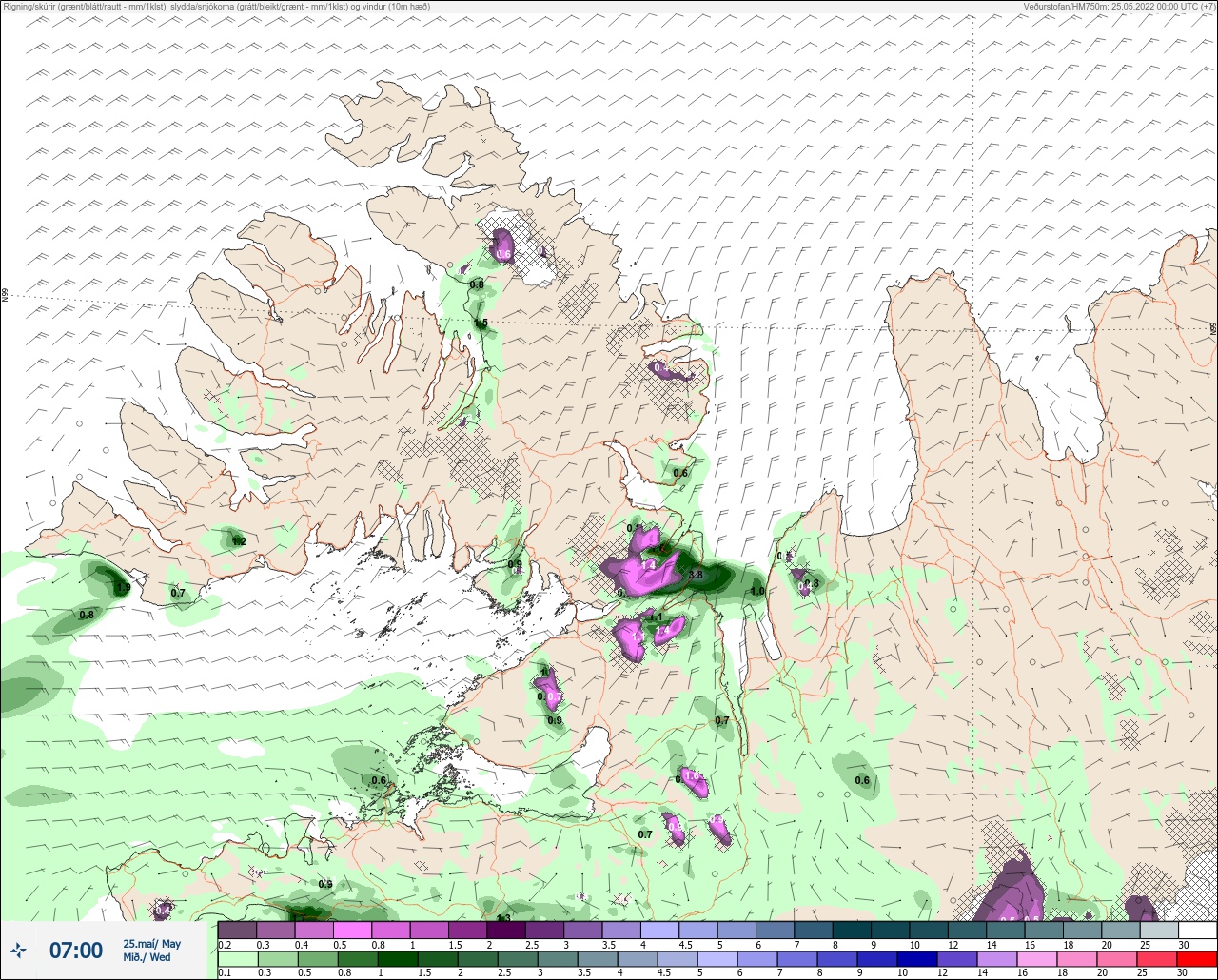Click the legend label 4.5 in top row
Screen dimensions: 1218x980
pos(684,944)
